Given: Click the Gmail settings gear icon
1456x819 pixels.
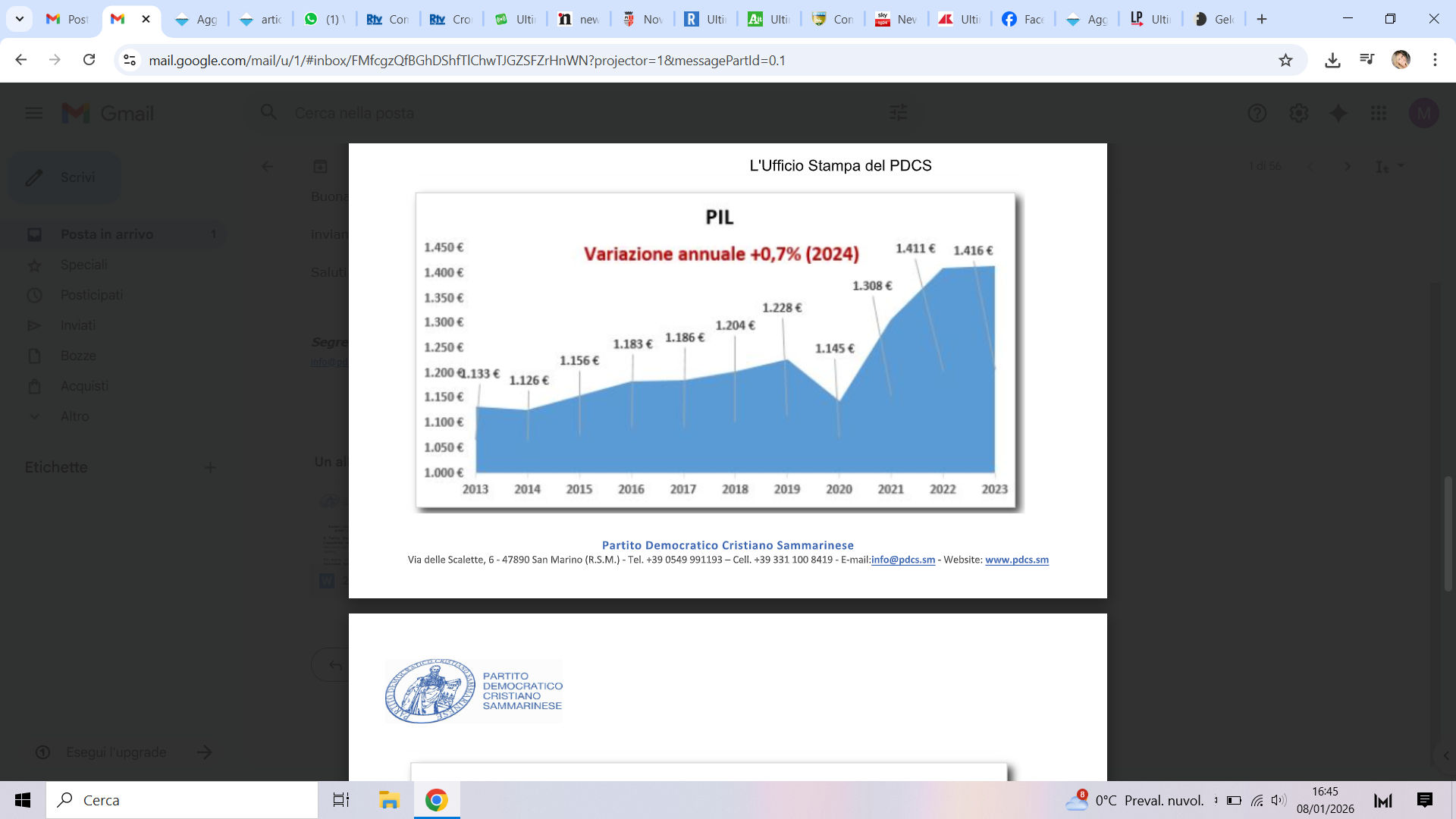Looking at the screenshot, I should [x=1298, y=113].
